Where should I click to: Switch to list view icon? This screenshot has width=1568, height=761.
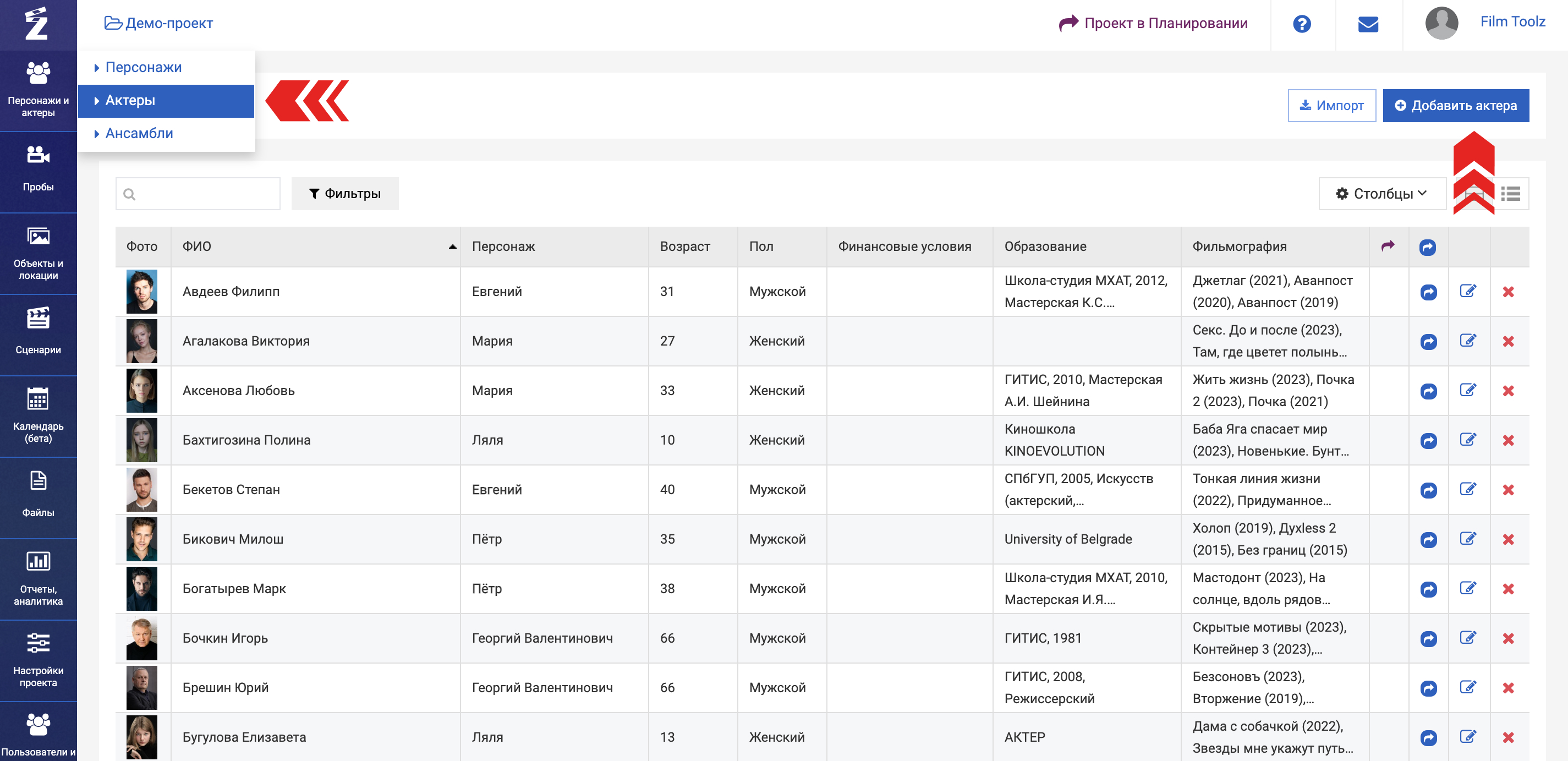[x=1510, y=194]
